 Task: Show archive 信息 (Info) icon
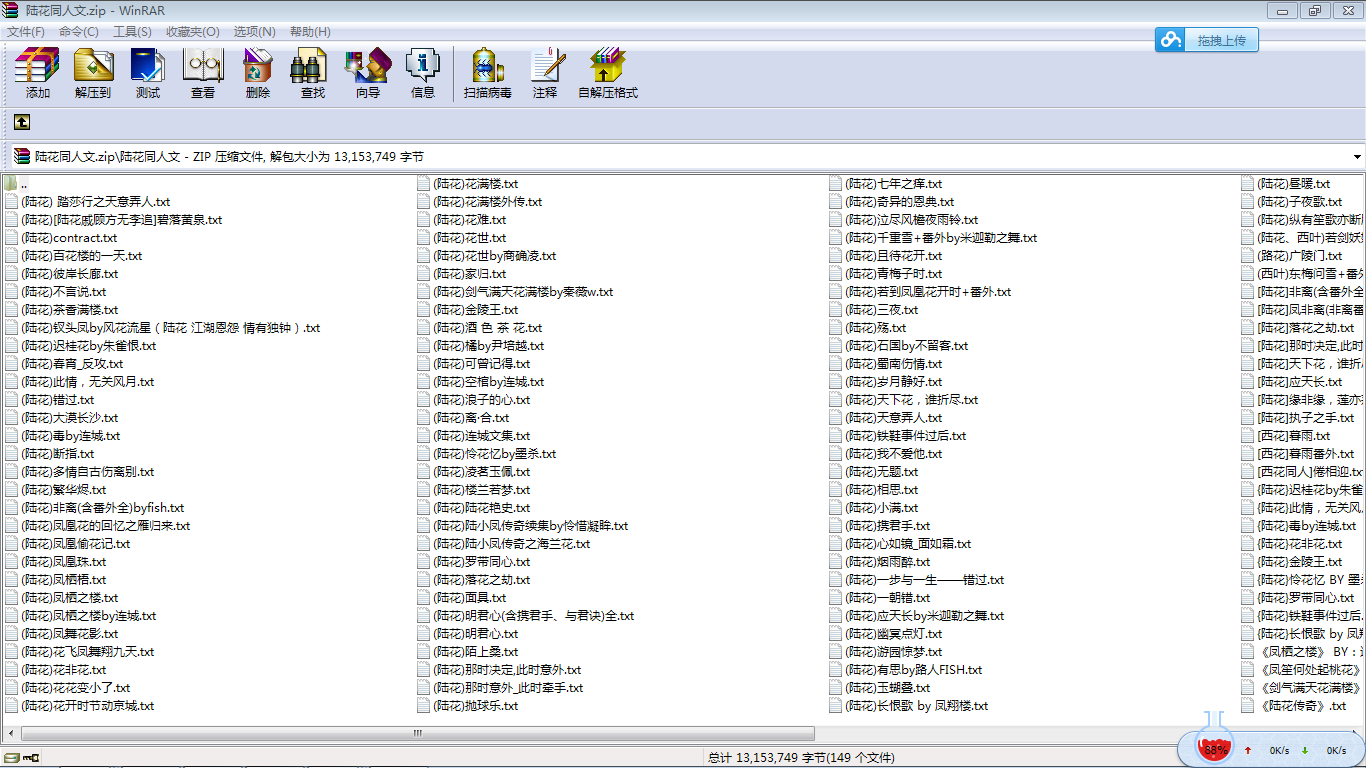pos(423,73)
